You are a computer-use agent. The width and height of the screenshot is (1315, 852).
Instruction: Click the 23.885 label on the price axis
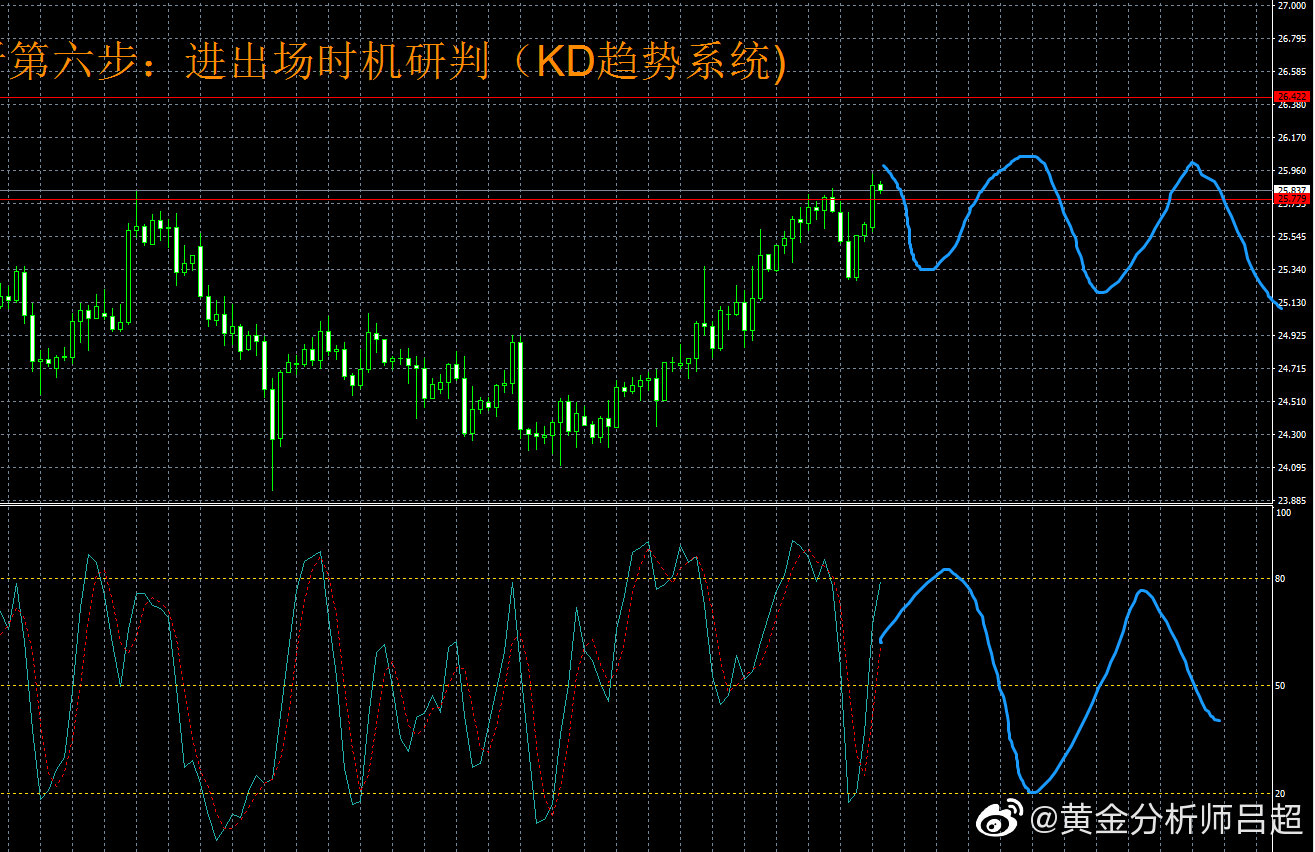click(1291, 500)
